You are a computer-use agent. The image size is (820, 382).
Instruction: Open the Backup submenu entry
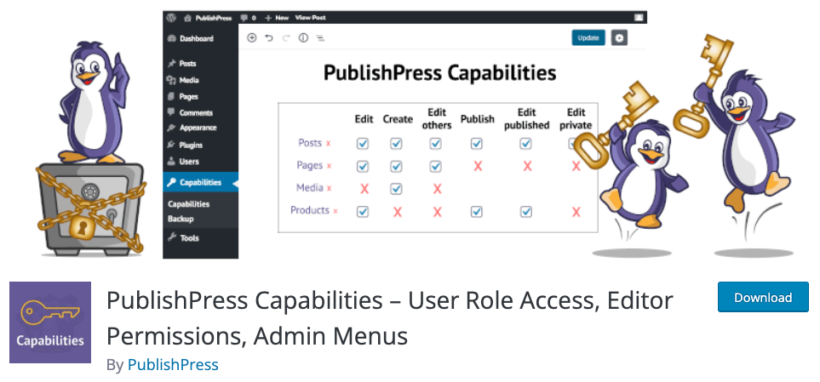(181, 219)
